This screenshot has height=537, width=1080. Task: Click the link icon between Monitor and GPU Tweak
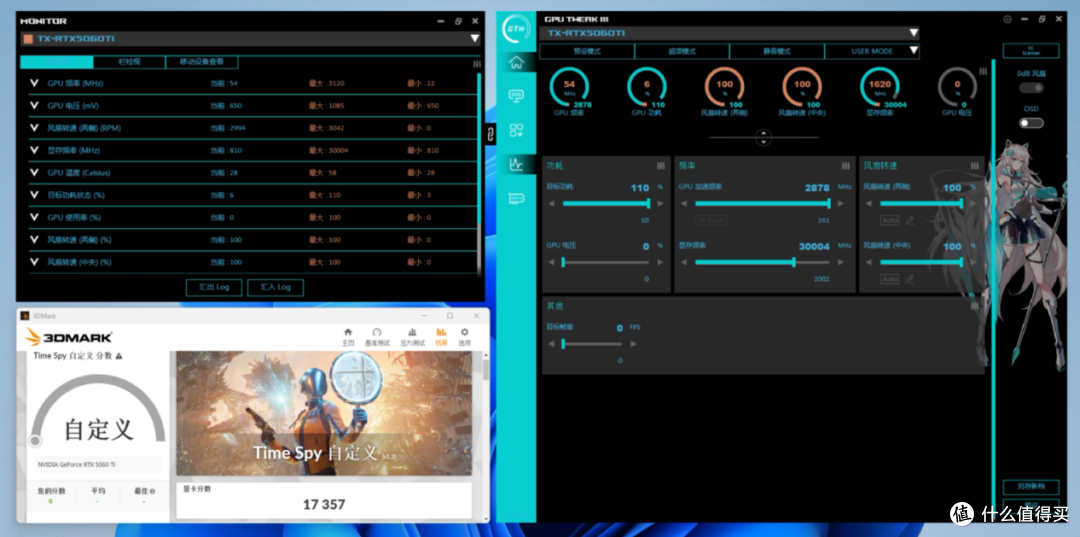click(490, 134)
